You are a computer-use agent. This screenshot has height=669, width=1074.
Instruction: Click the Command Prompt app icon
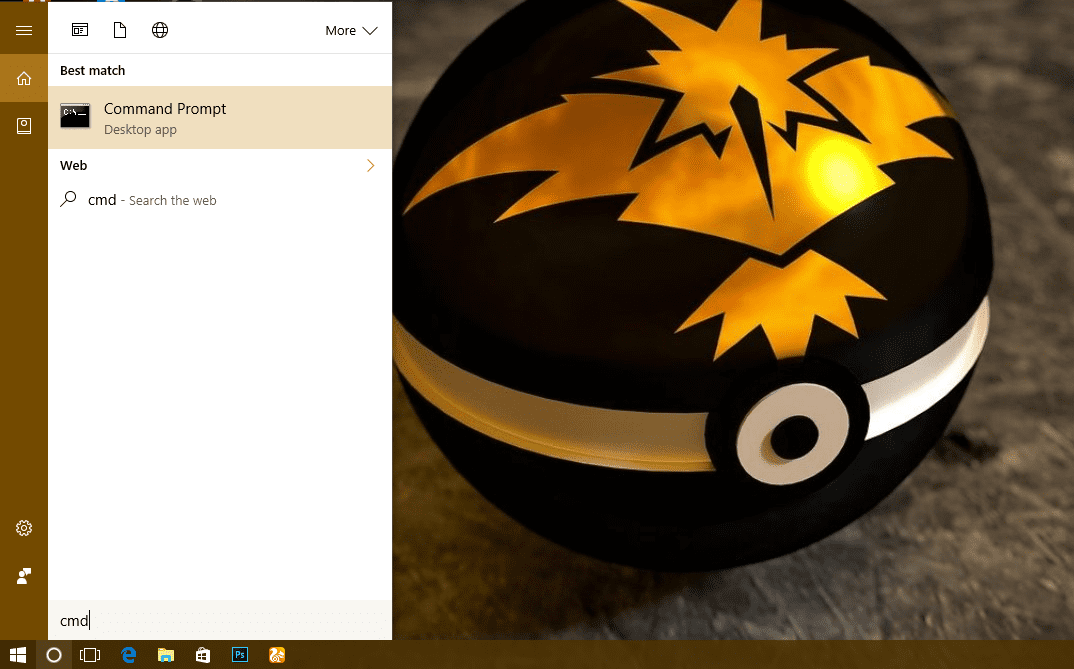75,116
